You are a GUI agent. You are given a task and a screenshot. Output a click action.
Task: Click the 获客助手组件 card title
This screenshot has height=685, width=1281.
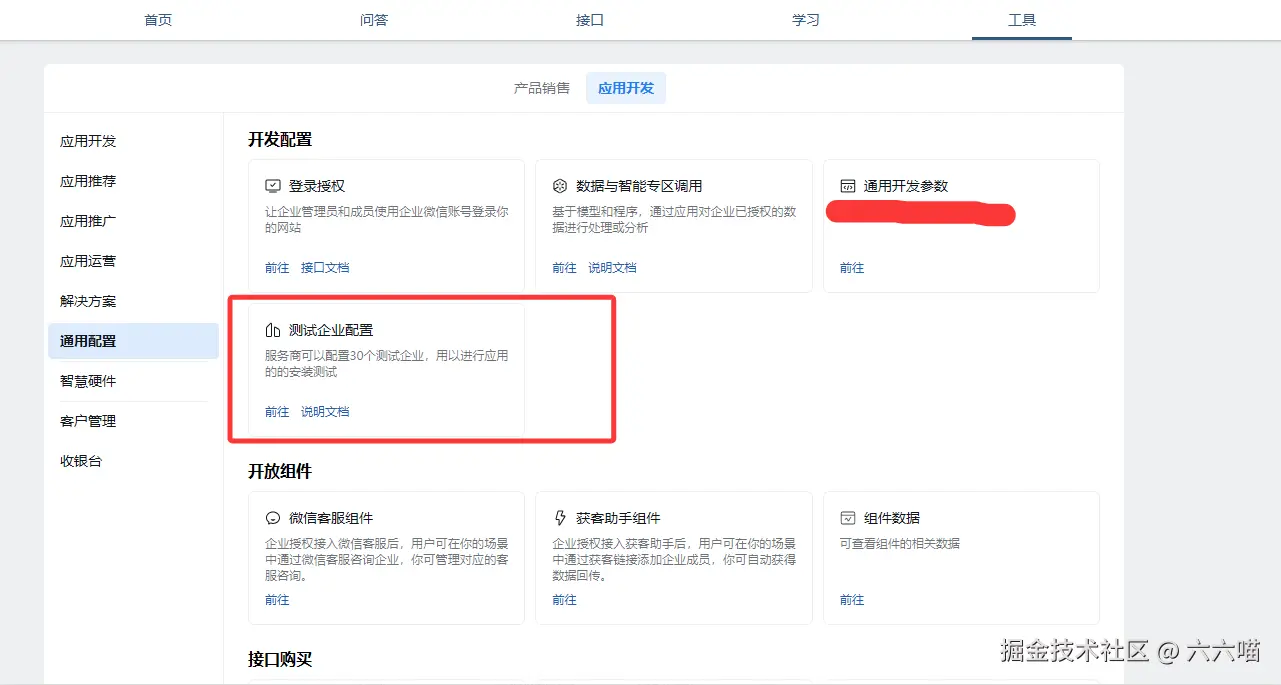click(x=618, y=518)
